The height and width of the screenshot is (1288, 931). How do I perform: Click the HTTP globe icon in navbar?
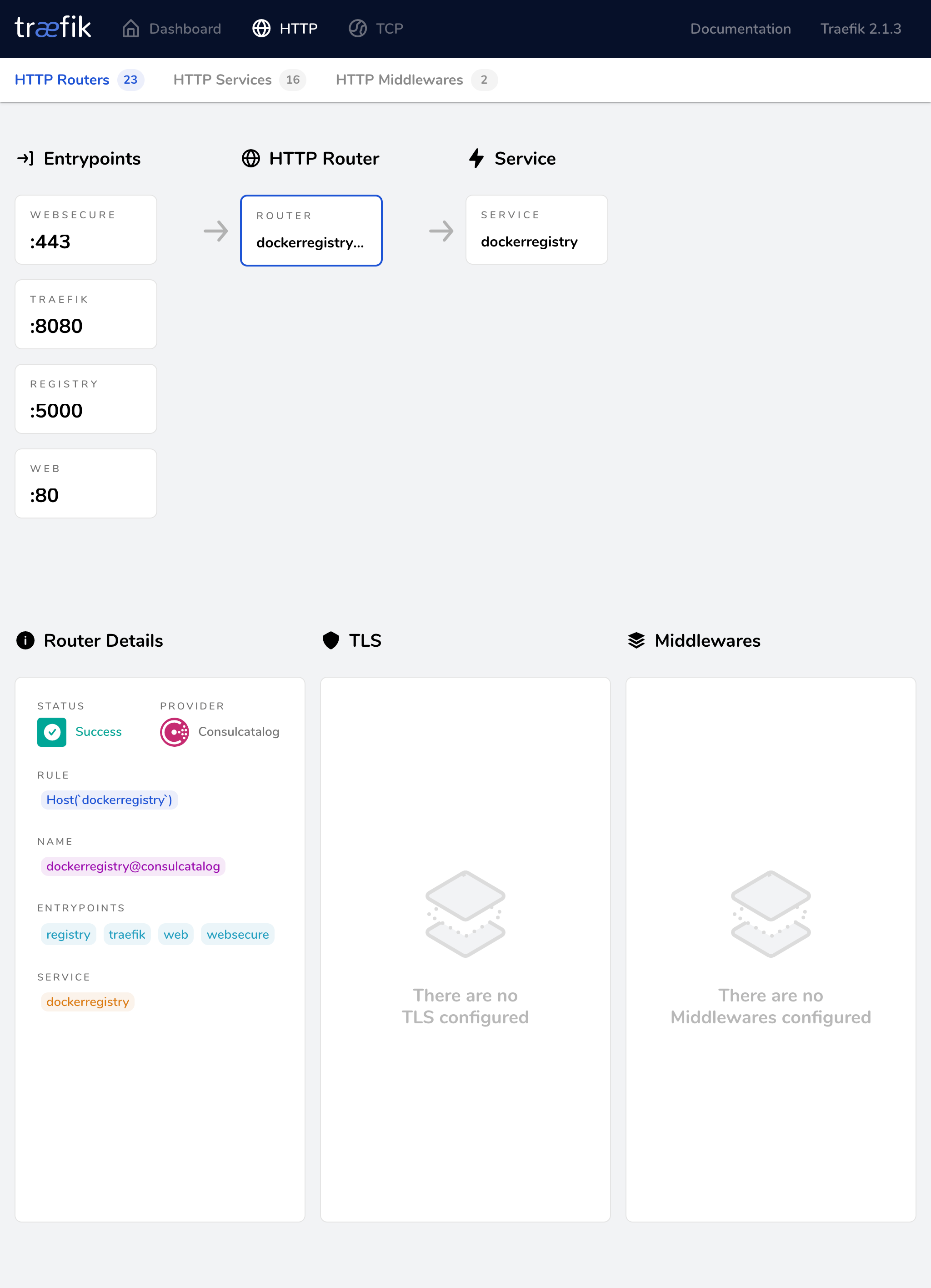pyautogui.click(x=261, y=28)
